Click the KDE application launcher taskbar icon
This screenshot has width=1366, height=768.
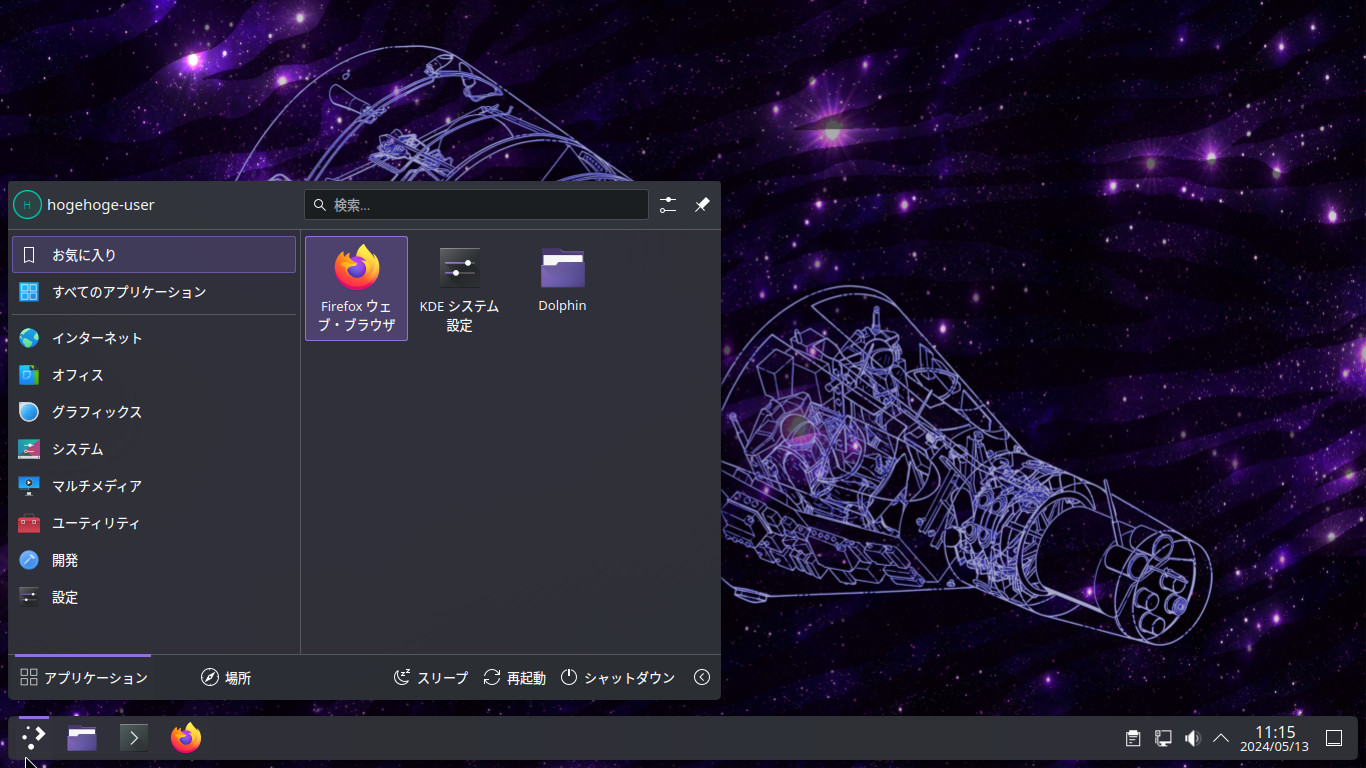coord(33,738)
